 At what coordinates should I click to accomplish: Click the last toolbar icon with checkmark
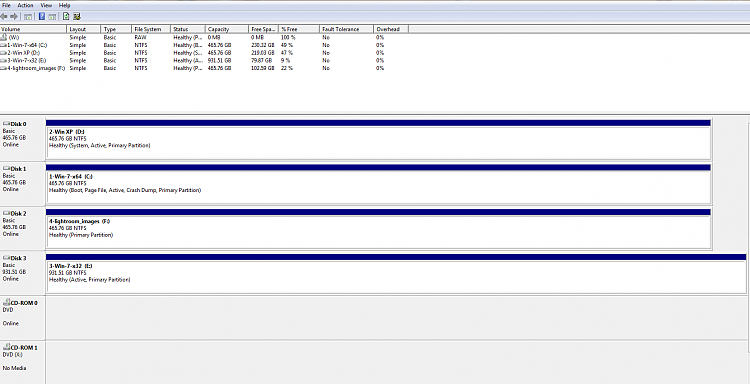pyautogui.click(x=77, y=17)
